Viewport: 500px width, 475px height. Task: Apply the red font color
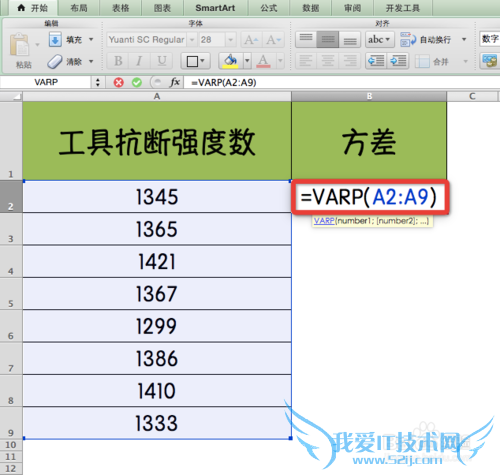point(263,61)
